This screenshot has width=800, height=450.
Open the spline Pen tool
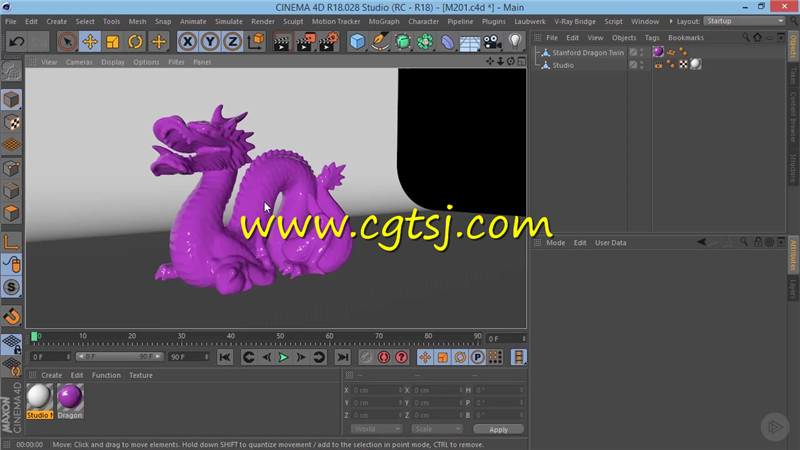380,42
